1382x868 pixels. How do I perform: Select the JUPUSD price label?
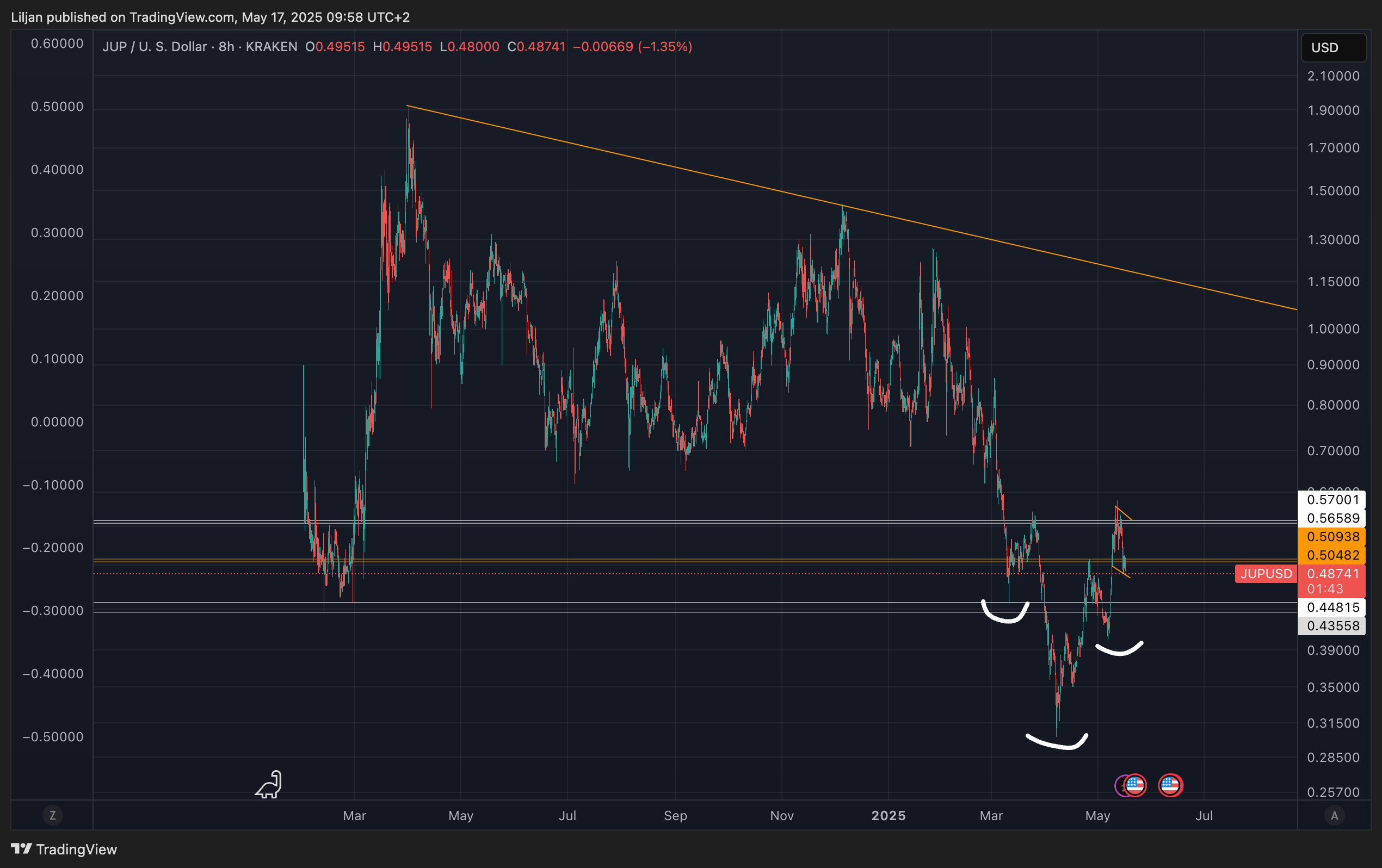(1266, 574)
